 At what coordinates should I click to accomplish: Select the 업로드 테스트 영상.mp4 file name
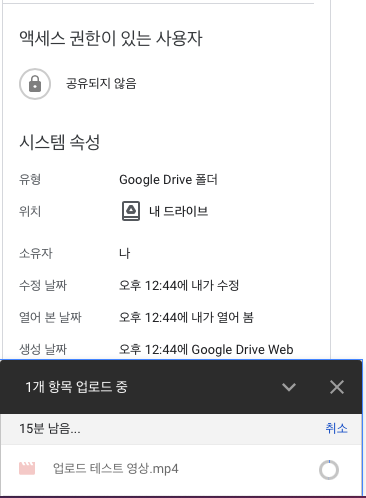(x=116, y=469)
